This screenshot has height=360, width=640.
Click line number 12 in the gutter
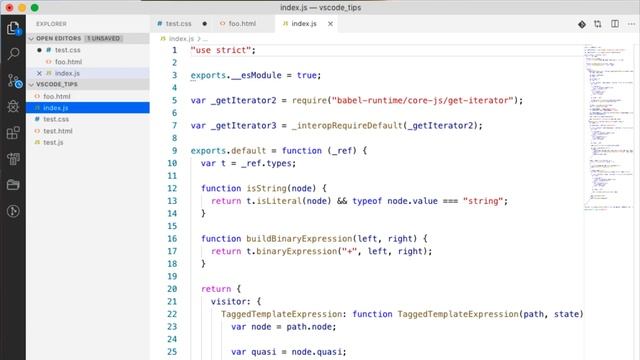[172, 189]
